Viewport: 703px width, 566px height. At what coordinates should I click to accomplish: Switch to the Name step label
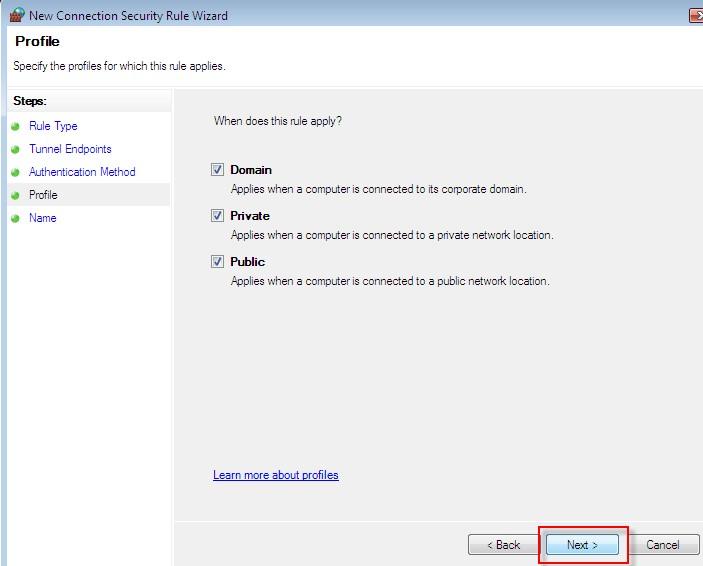(42, 218)
